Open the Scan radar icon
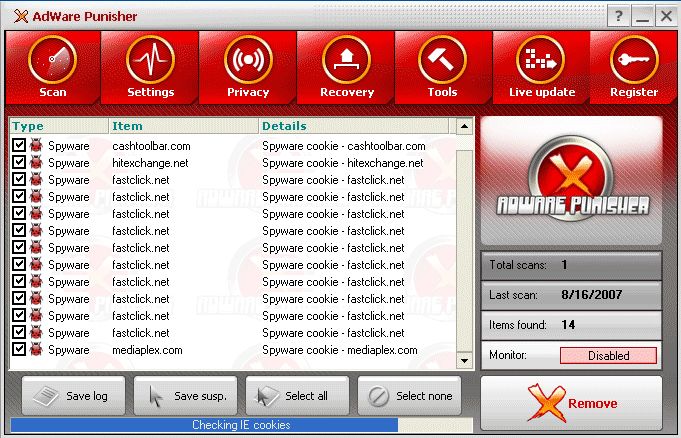Screen dimensions: 681x438 [x=53, y=60]
